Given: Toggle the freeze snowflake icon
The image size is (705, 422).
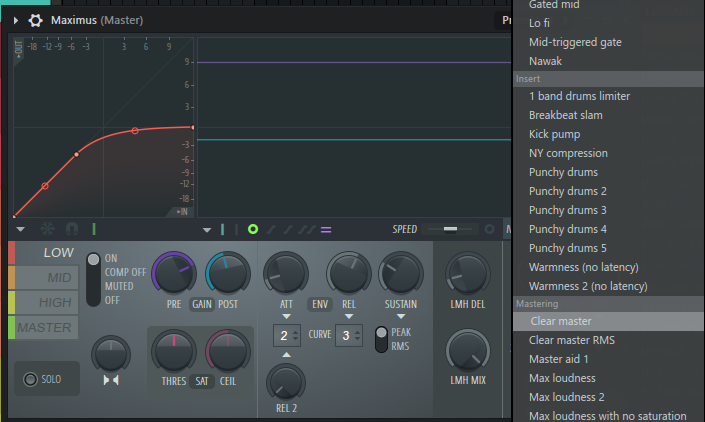Looking at the screenshot, I should [x=47, y=229].
